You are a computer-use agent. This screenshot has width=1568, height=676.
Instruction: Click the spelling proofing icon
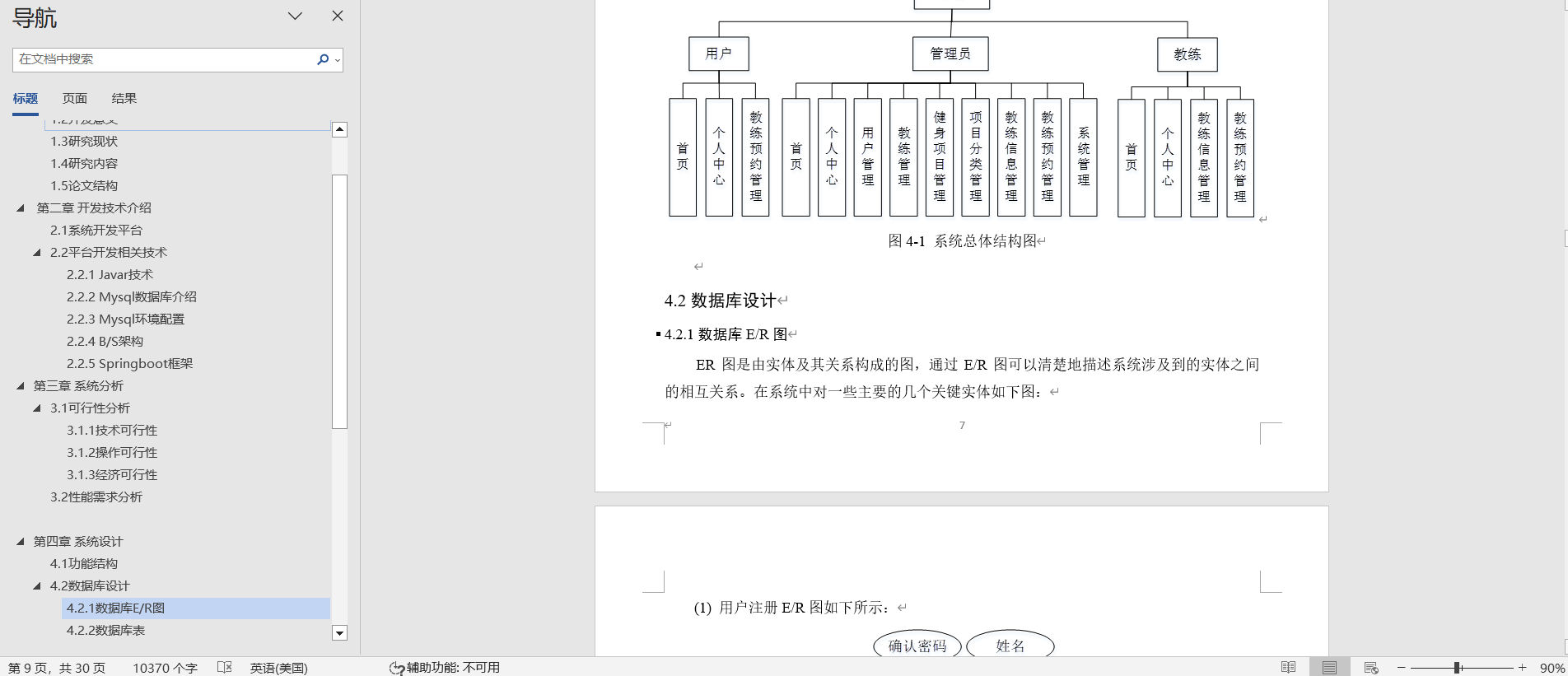(224, 668)
